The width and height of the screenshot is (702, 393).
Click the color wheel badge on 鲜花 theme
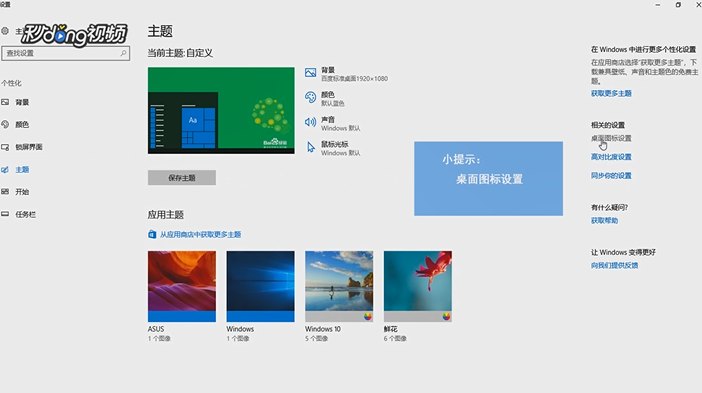click(446, 316)
